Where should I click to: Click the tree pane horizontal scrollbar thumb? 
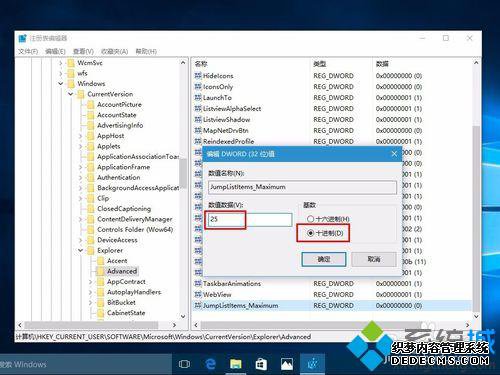91,325
